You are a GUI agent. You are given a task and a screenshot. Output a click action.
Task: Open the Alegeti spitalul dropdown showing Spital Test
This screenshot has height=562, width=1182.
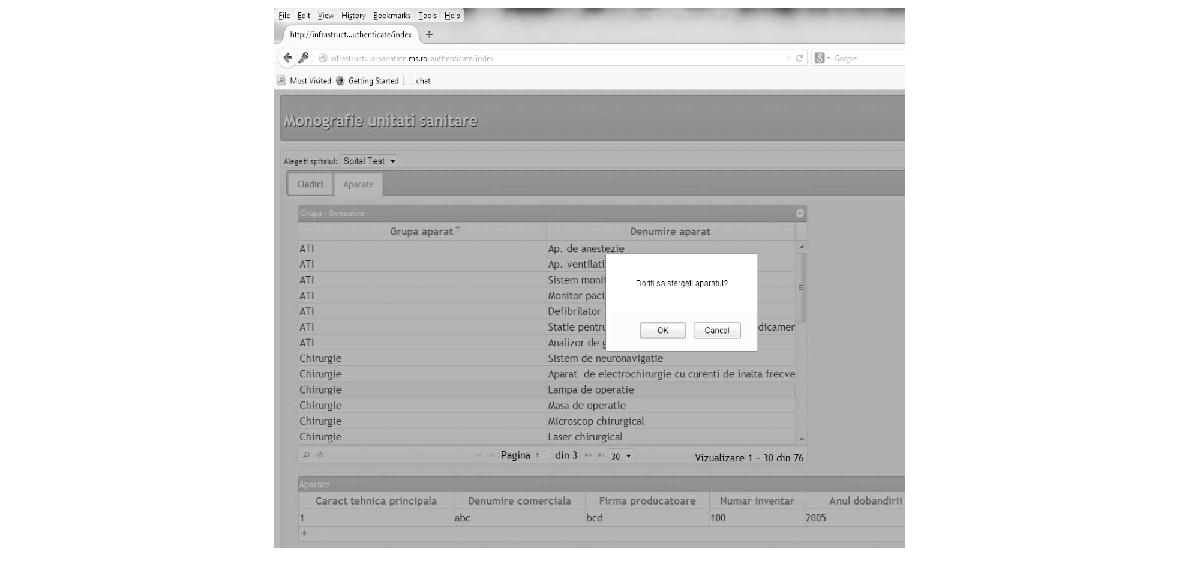[x=369, y=160]
